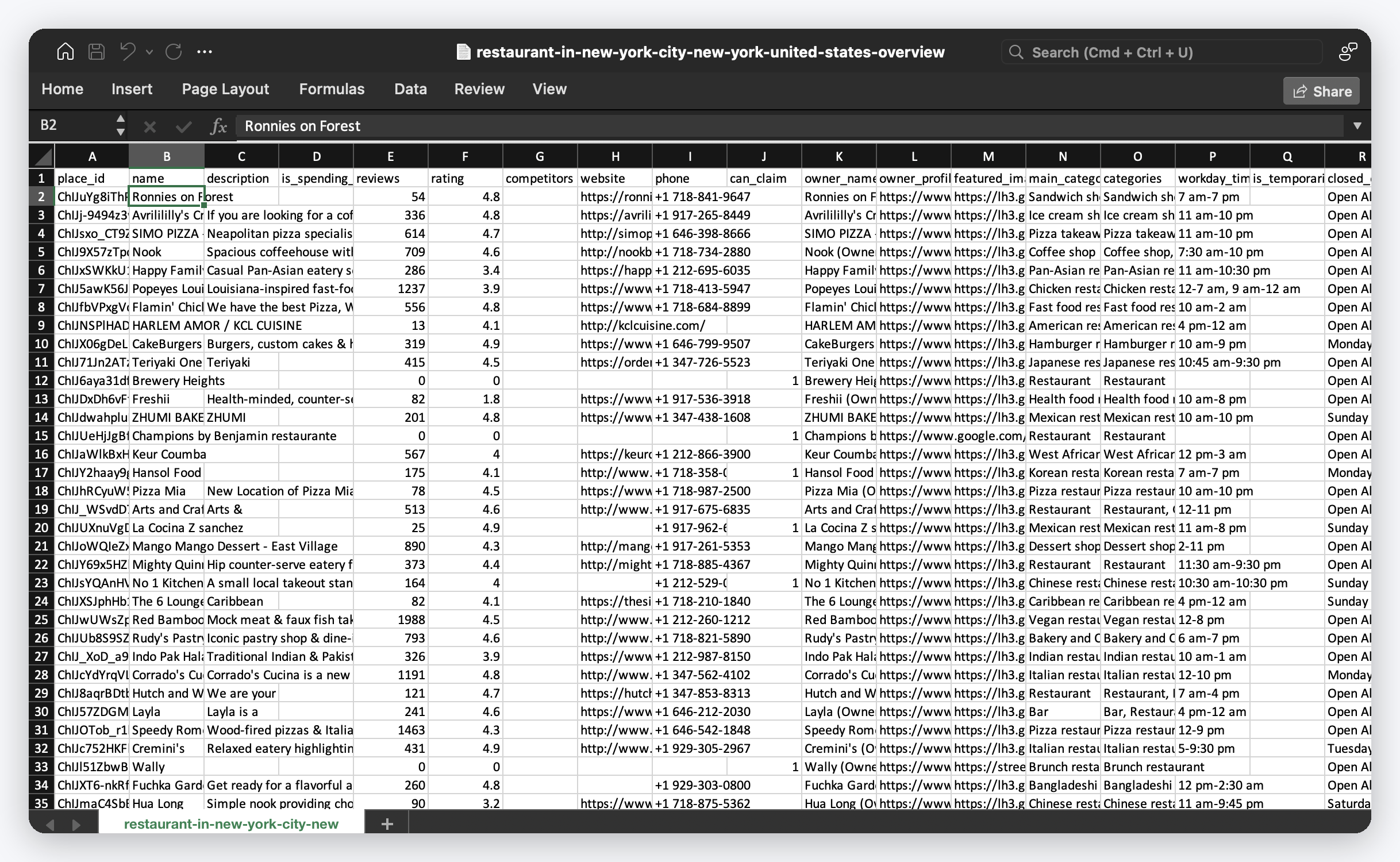Open the more options ellipsis menu
Viewport: 1400px width, 862px height.
pyautogui.click(x=205, y=52)
